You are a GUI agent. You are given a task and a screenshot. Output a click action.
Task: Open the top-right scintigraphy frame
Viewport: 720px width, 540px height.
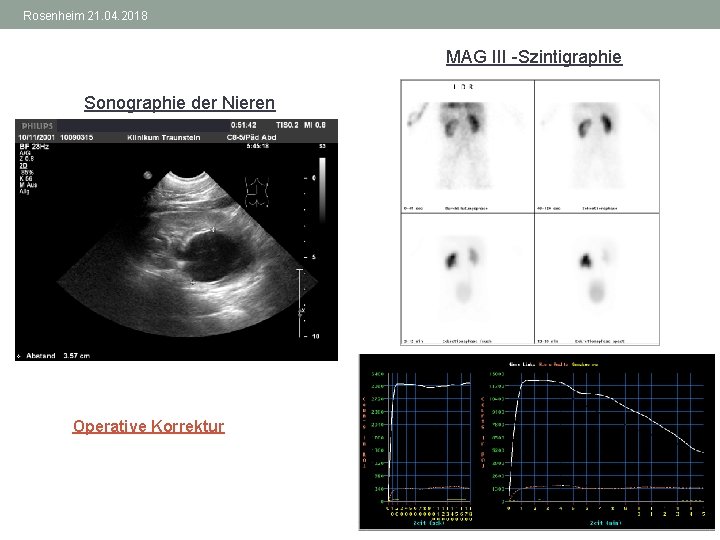(x=597, y=146)
